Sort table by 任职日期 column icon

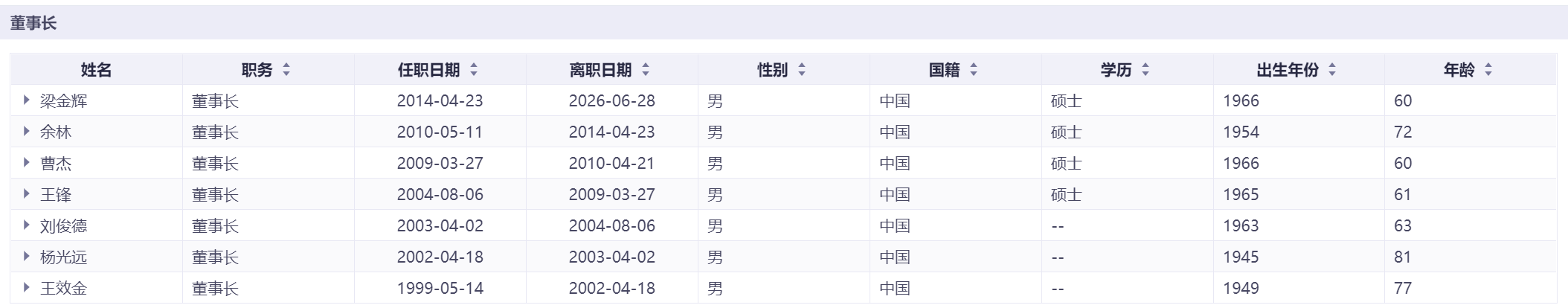click(474, 70)
